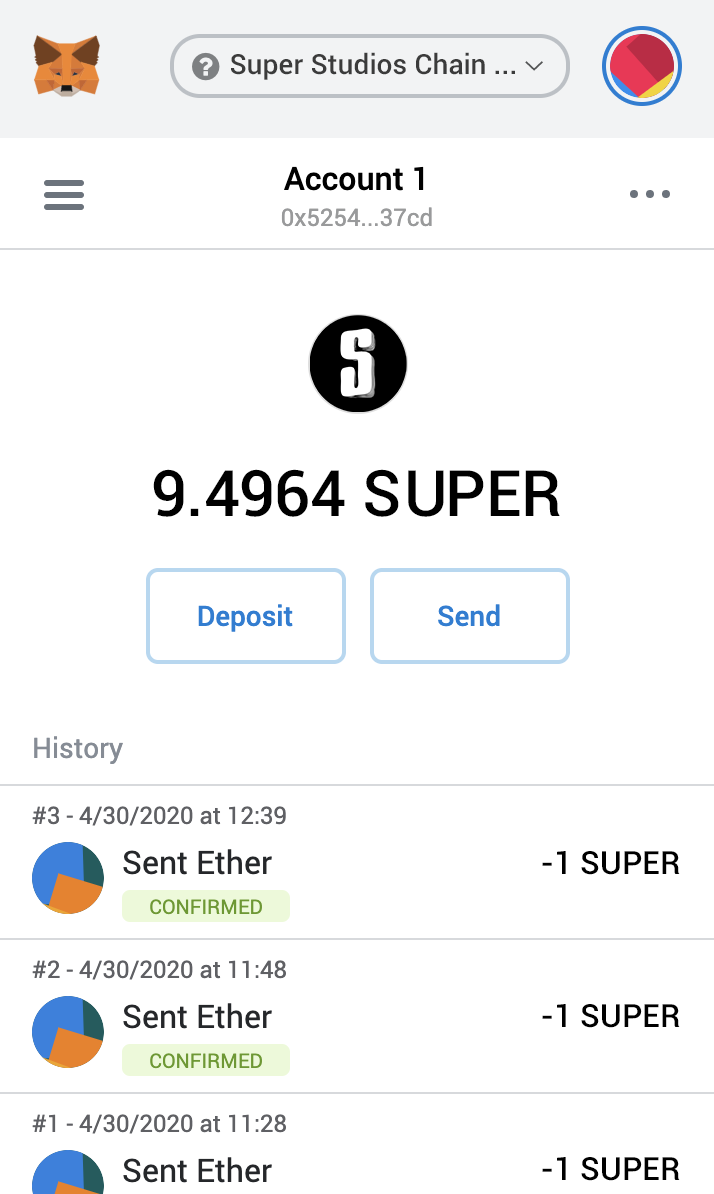Click the MetaMask fox logo

[x=67, y=66]
